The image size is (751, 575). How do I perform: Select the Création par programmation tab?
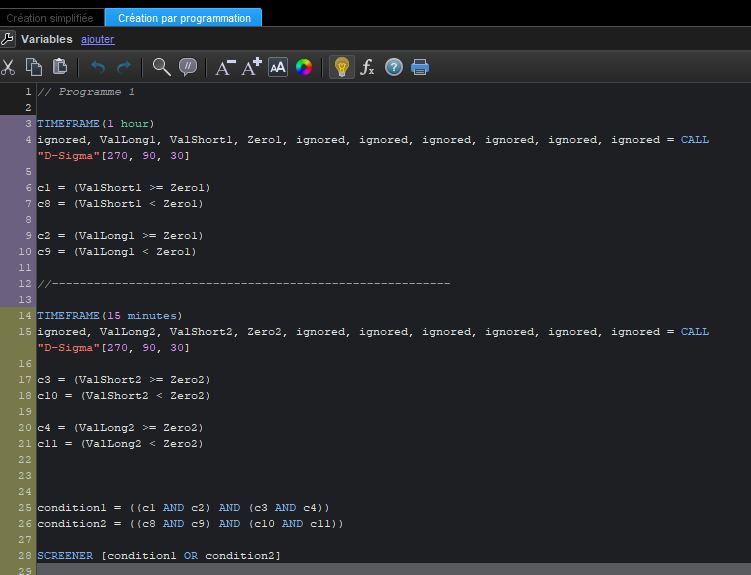click(x=184, y=18)
